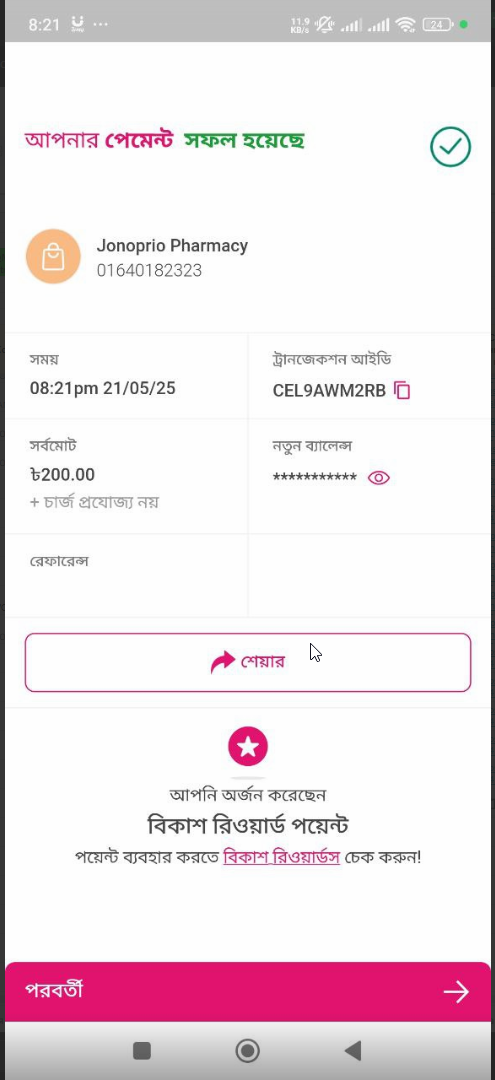This screenshot has width=495, height=1080.
Task: Tap the merchant number 01640182323
Action: click(x=149, y=271)
